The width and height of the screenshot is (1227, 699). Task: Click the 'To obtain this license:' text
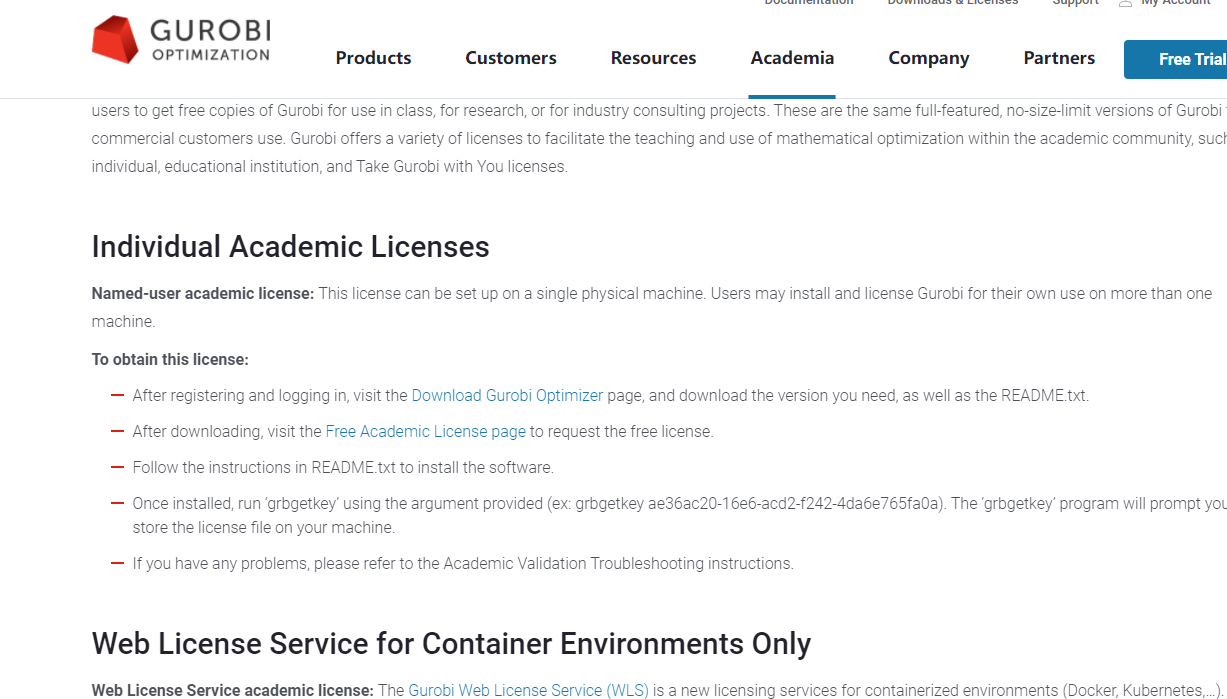pos(170,359)
